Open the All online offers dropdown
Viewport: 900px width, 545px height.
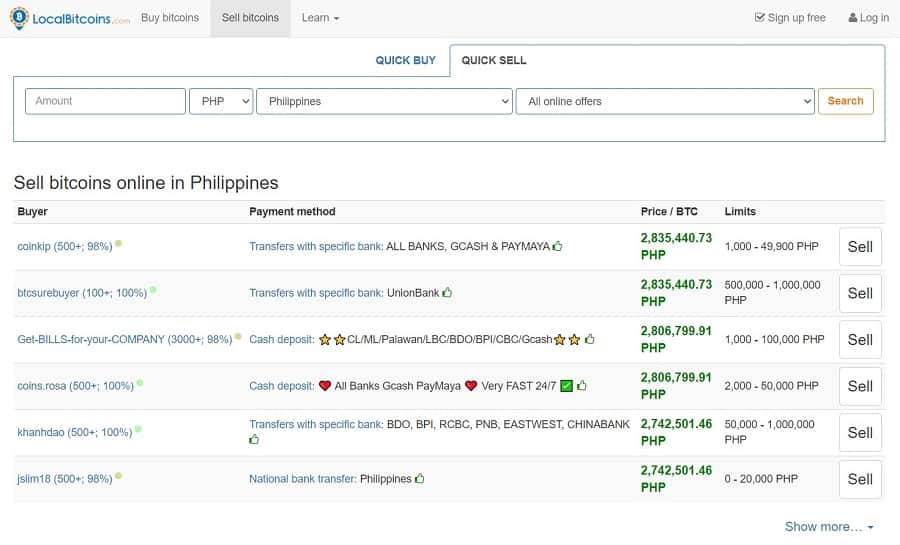(665, 101)
